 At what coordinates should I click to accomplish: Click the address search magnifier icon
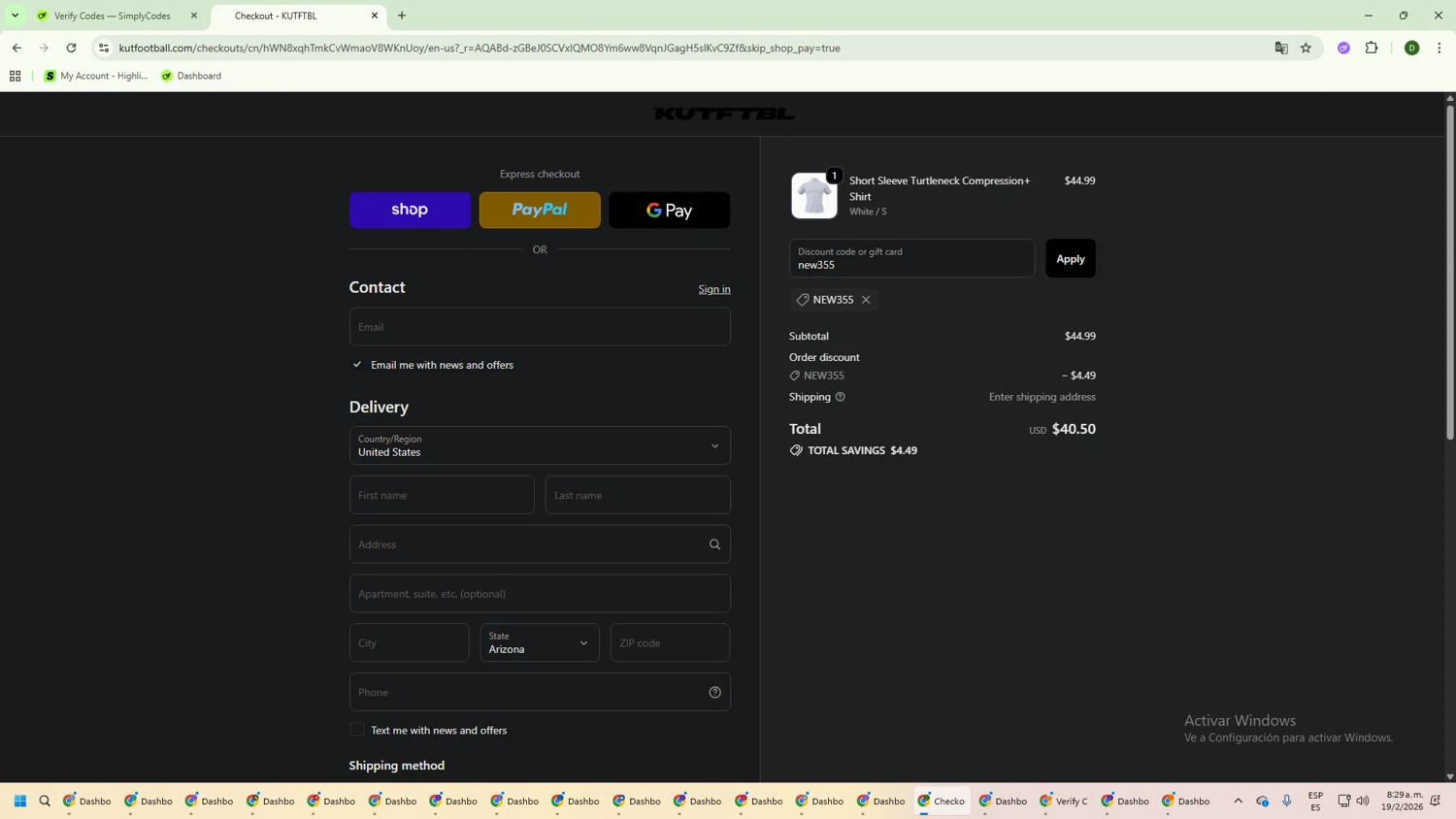coord(715,544)
